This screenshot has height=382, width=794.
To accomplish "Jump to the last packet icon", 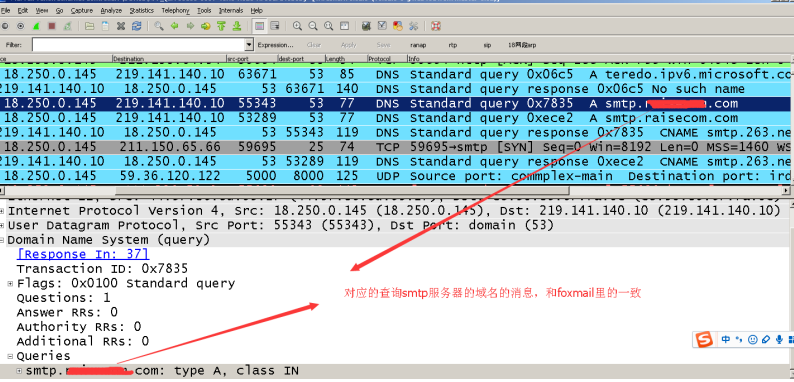I will click(x=236, y=26).
